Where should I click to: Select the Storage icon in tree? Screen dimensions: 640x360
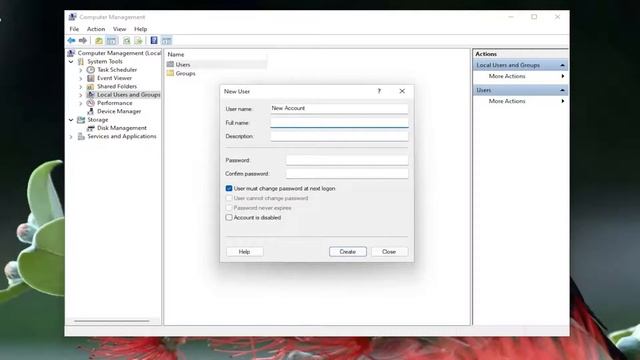pyautogui.click(x=81, y=120)
